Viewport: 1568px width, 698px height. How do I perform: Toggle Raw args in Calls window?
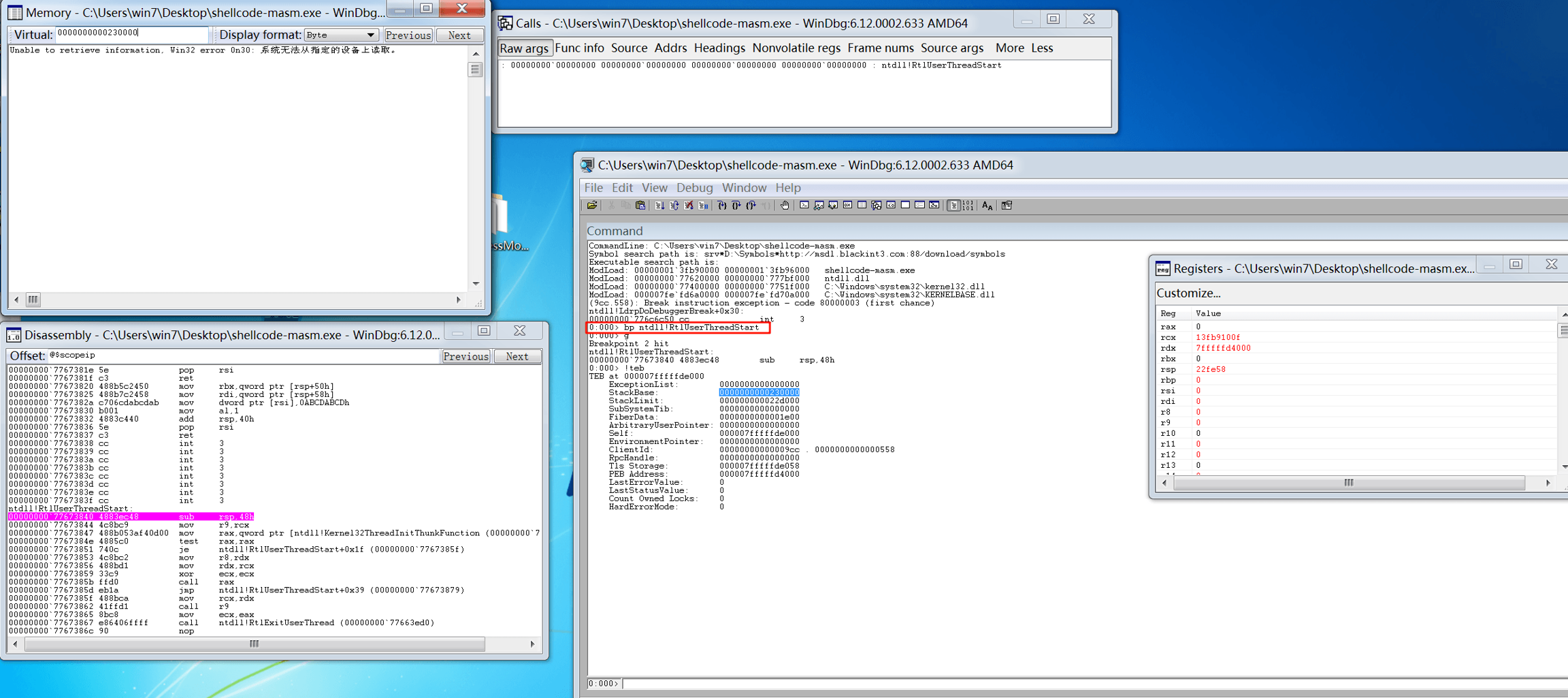pyautogui.click(x=523, y=48)
